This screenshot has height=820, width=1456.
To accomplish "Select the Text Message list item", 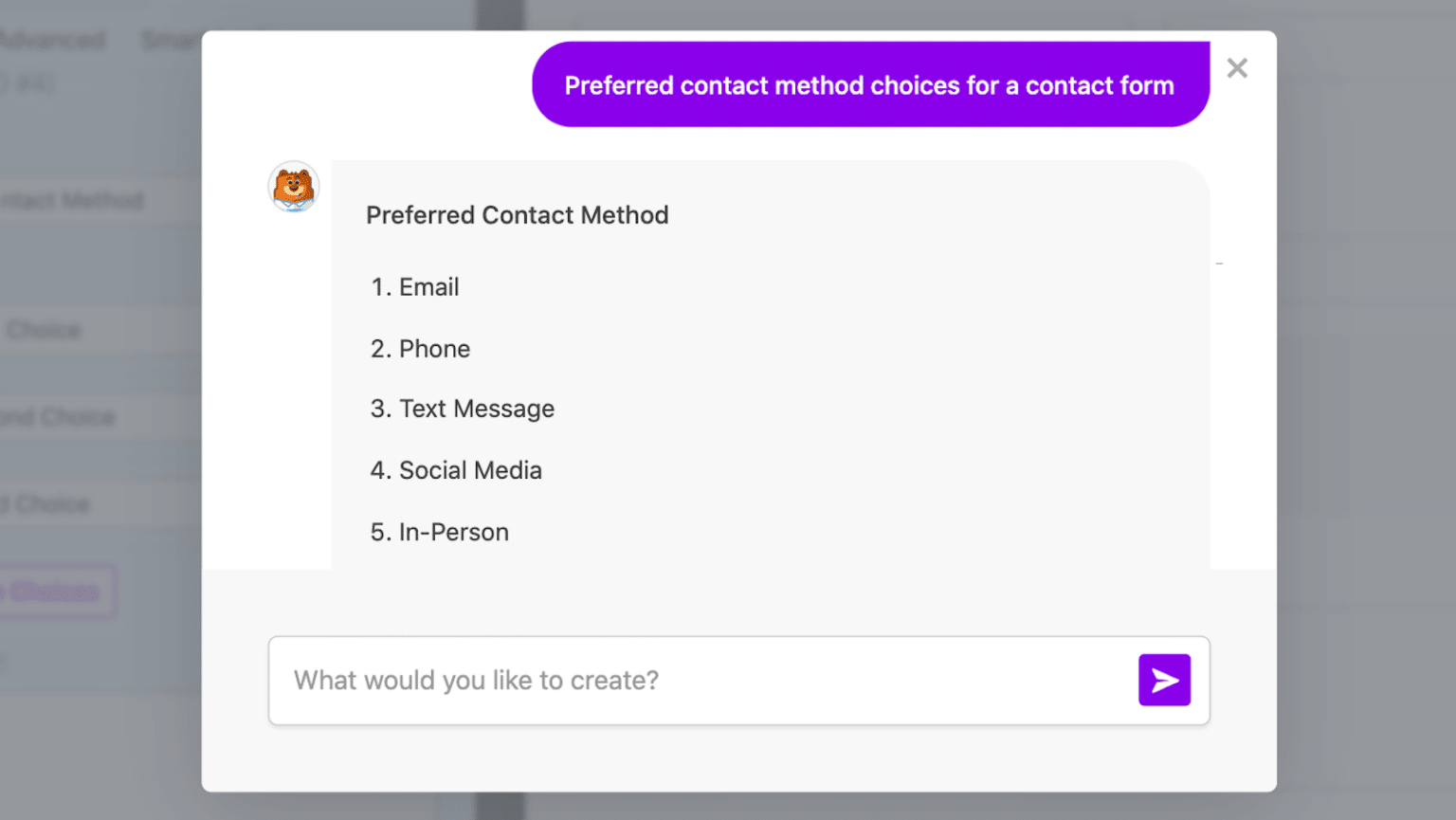I will 476,409.
